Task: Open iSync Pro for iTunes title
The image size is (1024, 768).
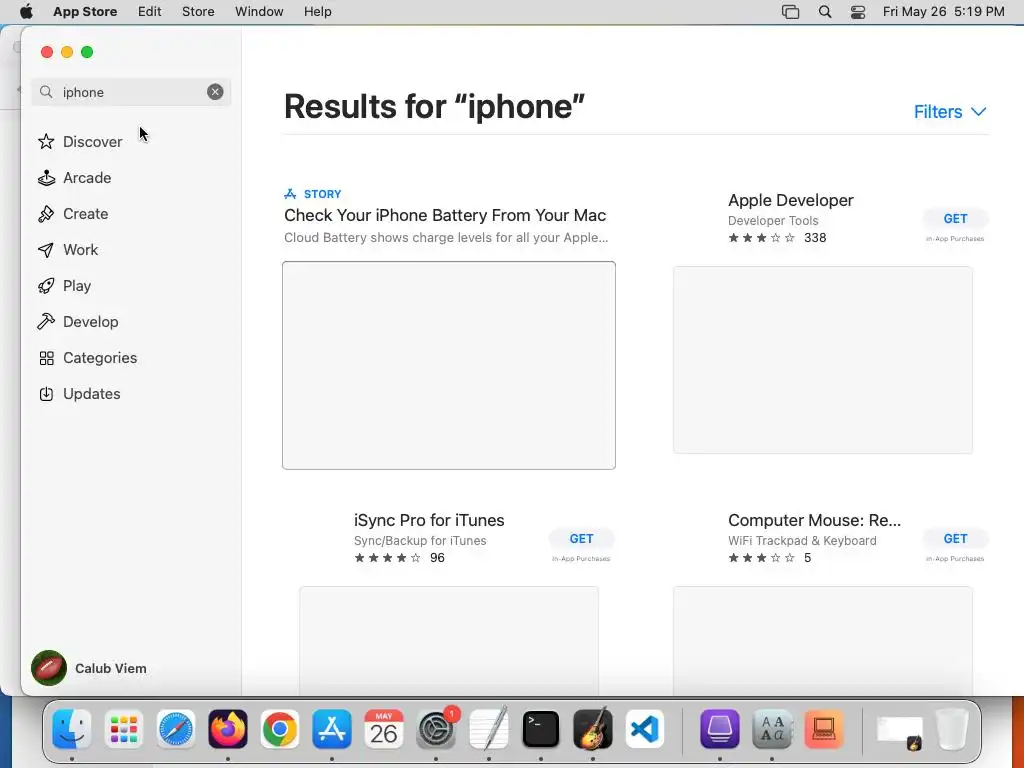Action: [429, 520]
